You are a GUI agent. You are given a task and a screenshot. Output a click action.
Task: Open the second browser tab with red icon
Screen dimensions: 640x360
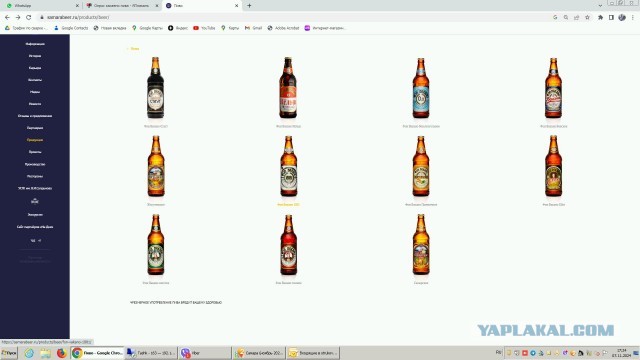[x=122, y=6]
